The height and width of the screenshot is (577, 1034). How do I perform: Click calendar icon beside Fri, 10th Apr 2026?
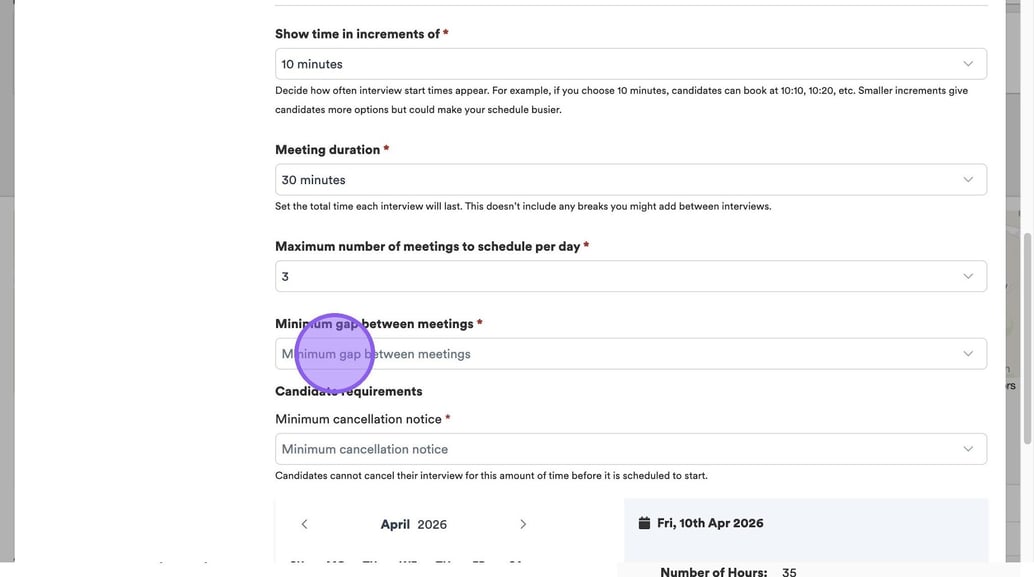click(644, 523)
